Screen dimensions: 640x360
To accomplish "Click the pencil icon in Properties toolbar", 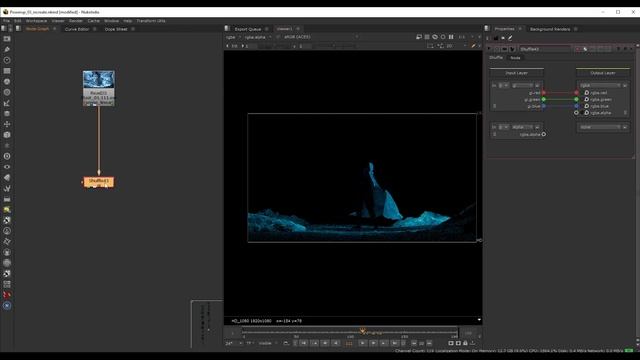I will point(510,38).
